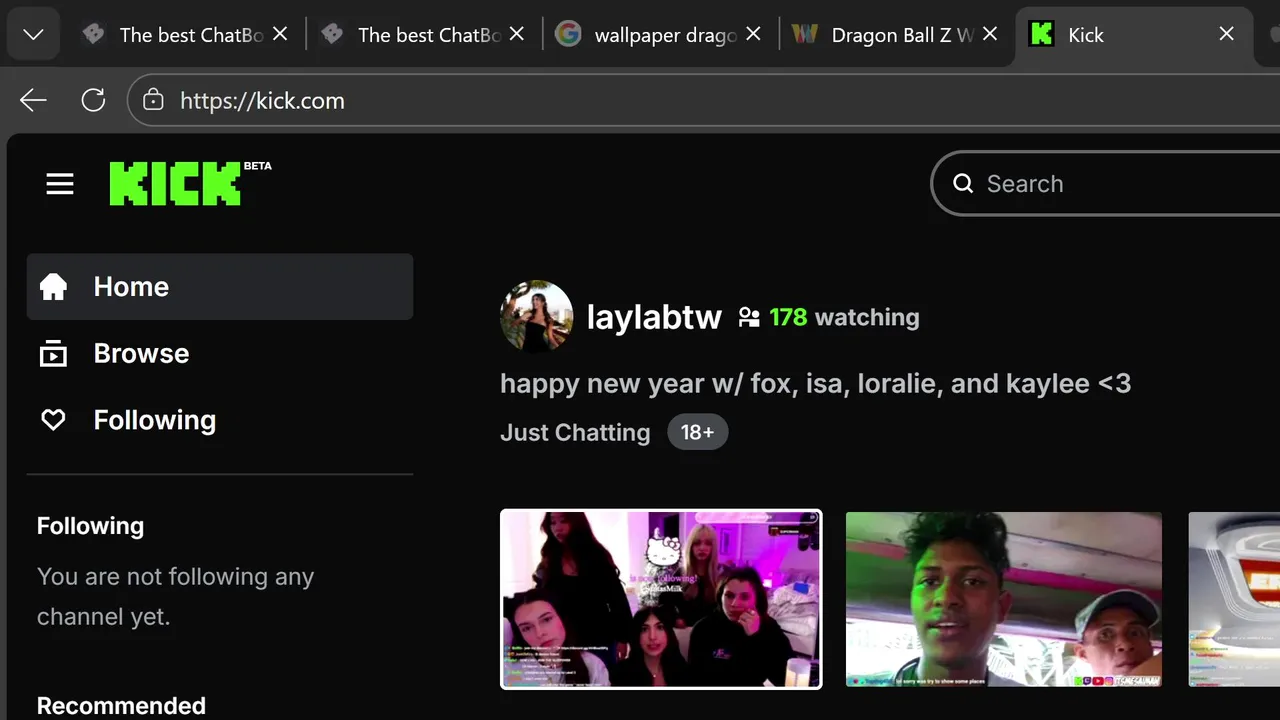Click the Browse play icon
The height and width of the screenshot is (720, 1280).
point(53,354)
